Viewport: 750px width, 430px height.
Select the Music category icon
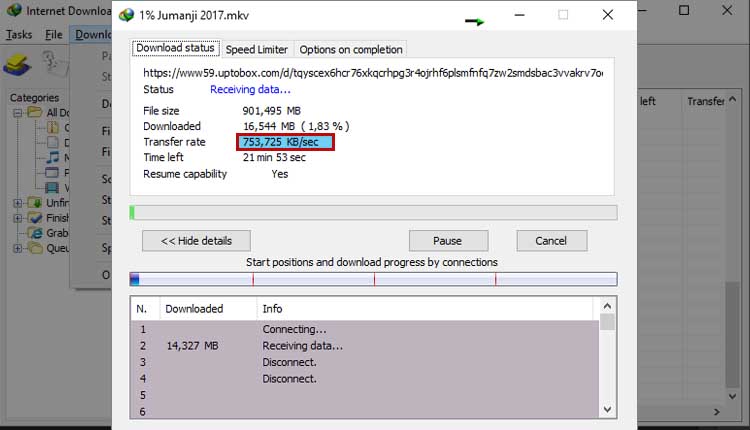52,157
